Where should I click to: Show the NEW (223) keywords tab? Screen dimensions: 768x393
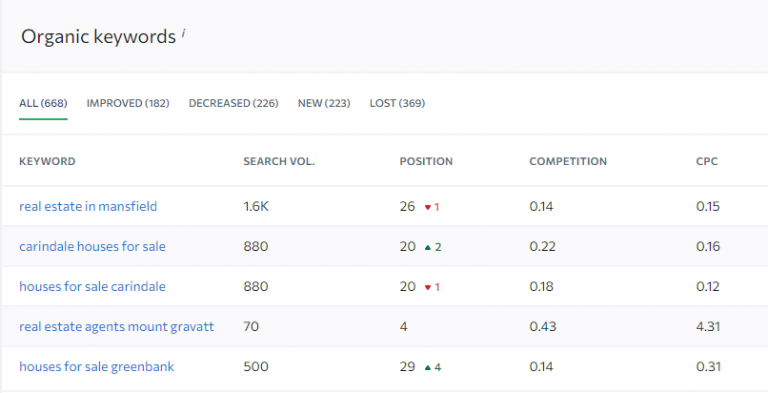click(324, 103)
